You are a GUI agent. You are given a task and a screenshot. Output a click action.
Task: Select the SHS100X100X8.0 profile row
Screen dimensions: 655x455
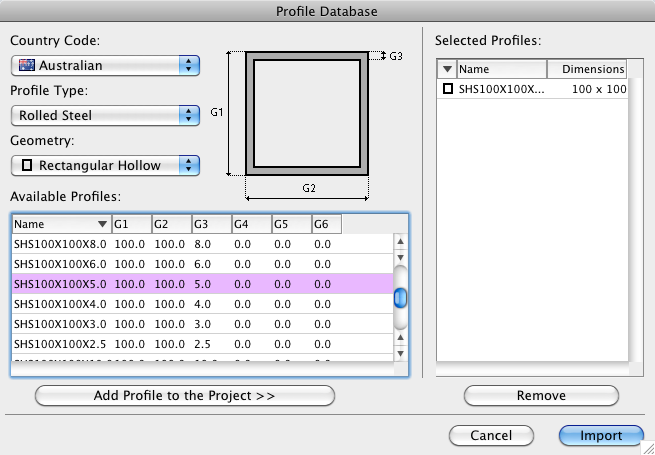coord(200,243)
